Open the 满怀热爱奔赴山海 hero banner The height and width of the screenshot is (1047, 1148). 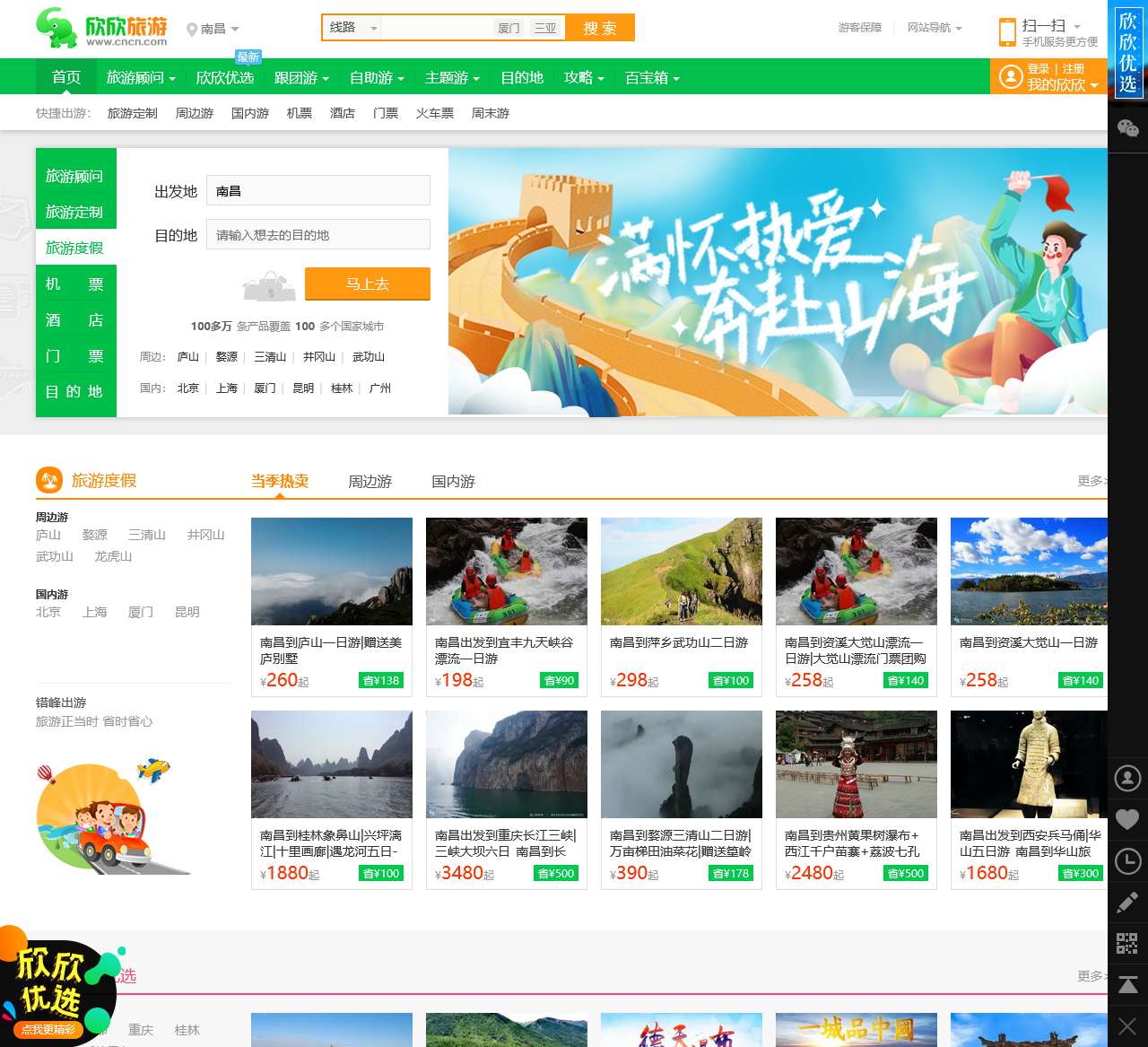[778, 282]
